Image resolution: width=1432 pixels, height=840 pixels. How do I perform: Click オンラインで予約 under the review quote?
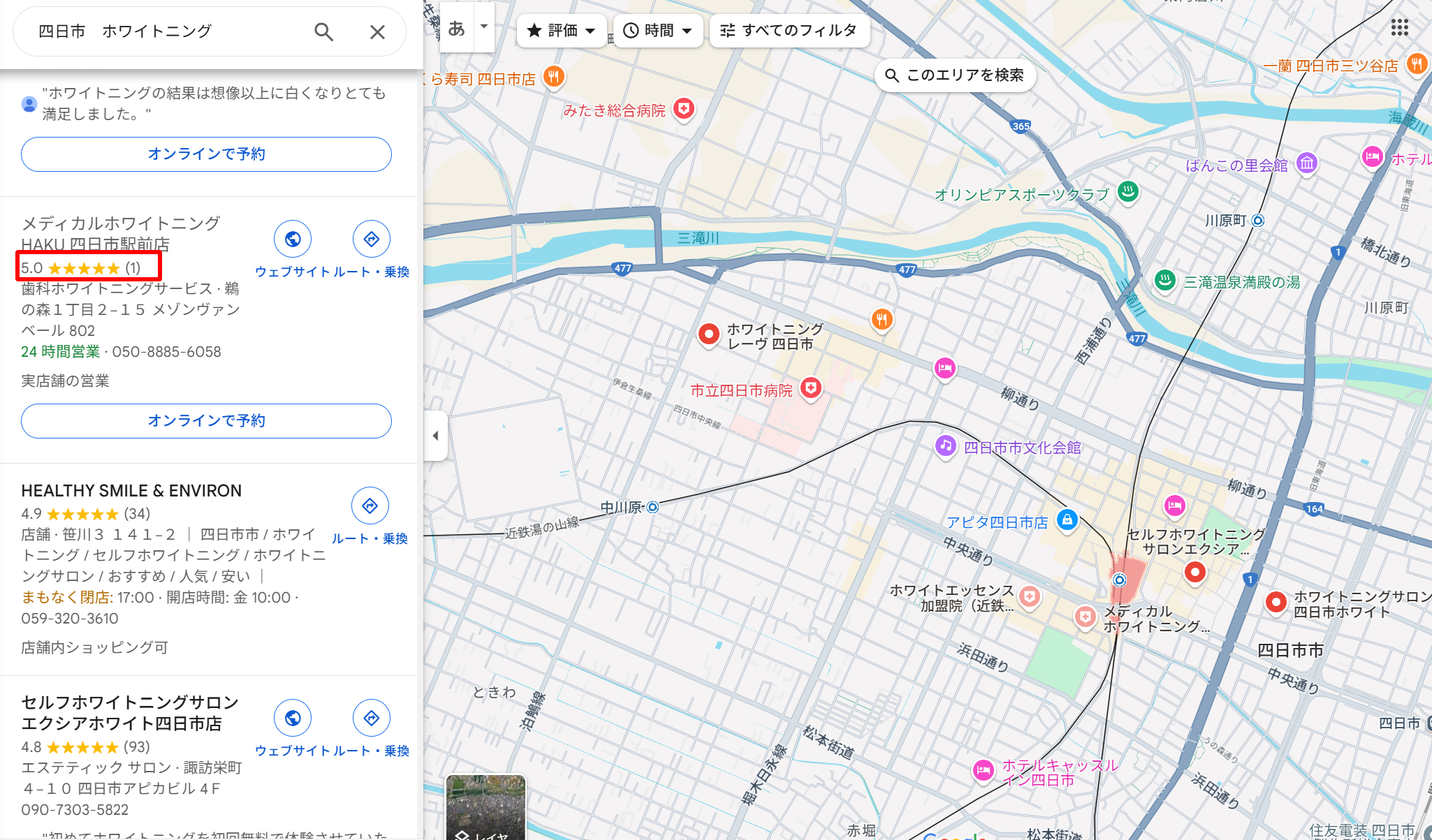click(x=206, y=154)
